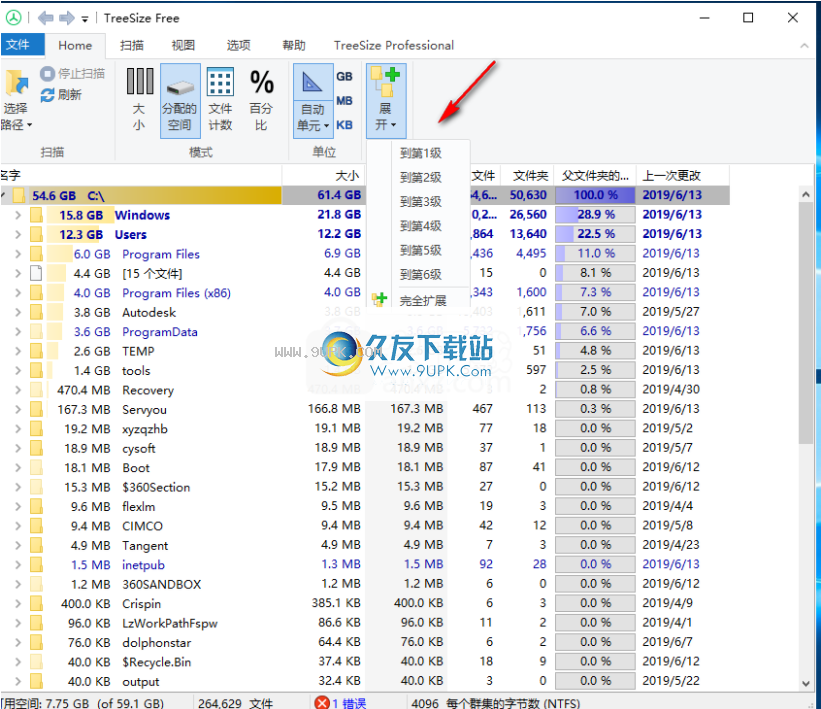821x709 pixels.
Task: Sort by the 名字 column header
Action: pos(140,175)
